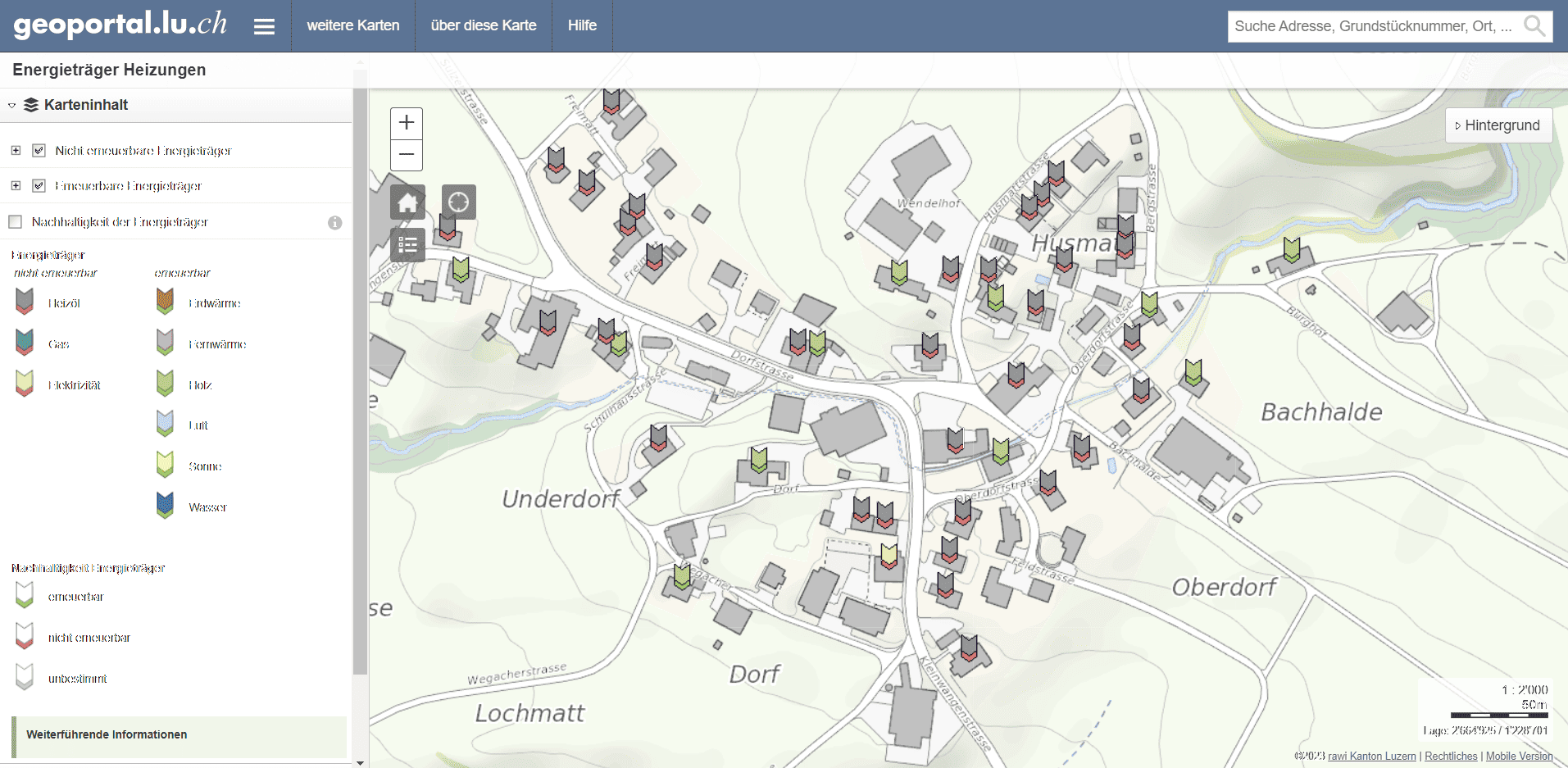The width and height of the screenshot is (1568, 768).
Task: Click yellow marker south of Oberdorfstrasse
Action: coord(889,557)
